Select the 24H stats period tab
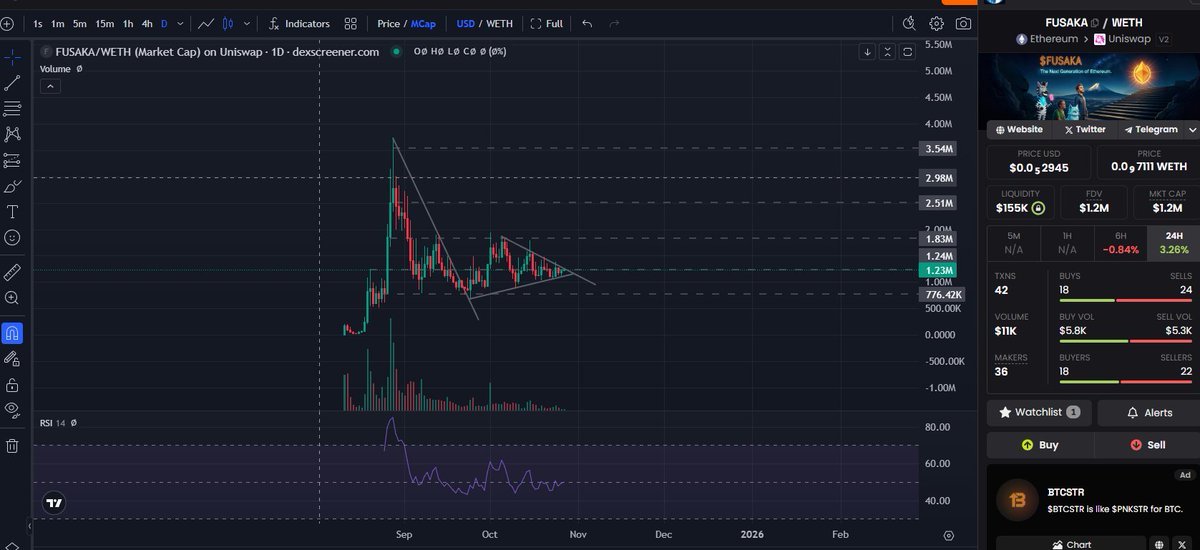 (x=1172, y=243)
